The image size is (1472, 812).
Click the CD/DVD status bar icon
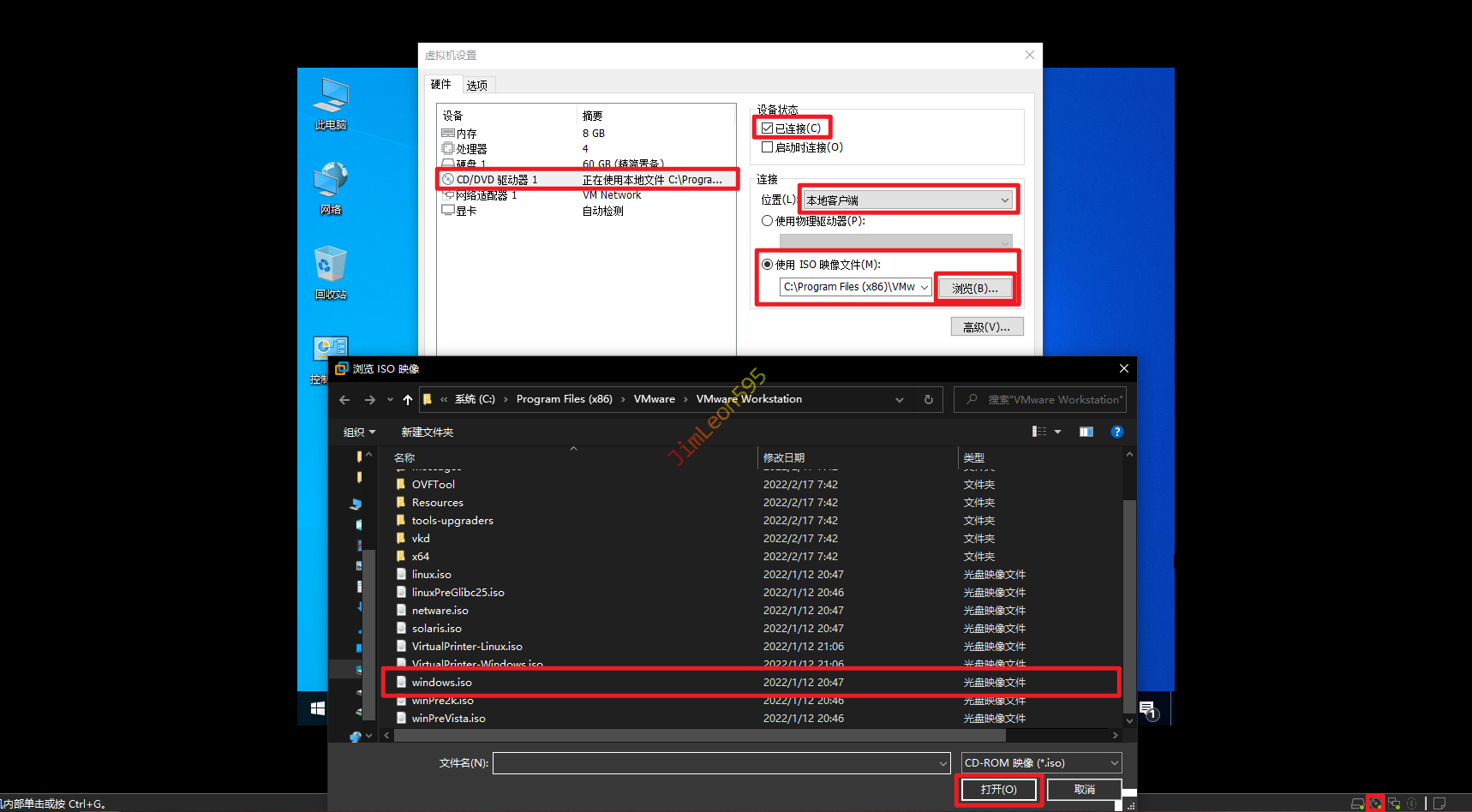click(1376, 803)
